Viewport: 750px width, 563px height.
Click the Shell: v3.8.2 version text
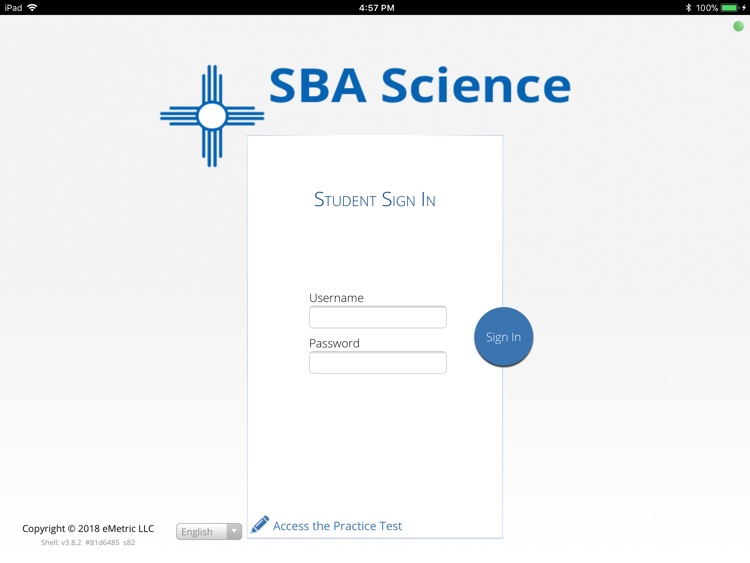point(88,542)
